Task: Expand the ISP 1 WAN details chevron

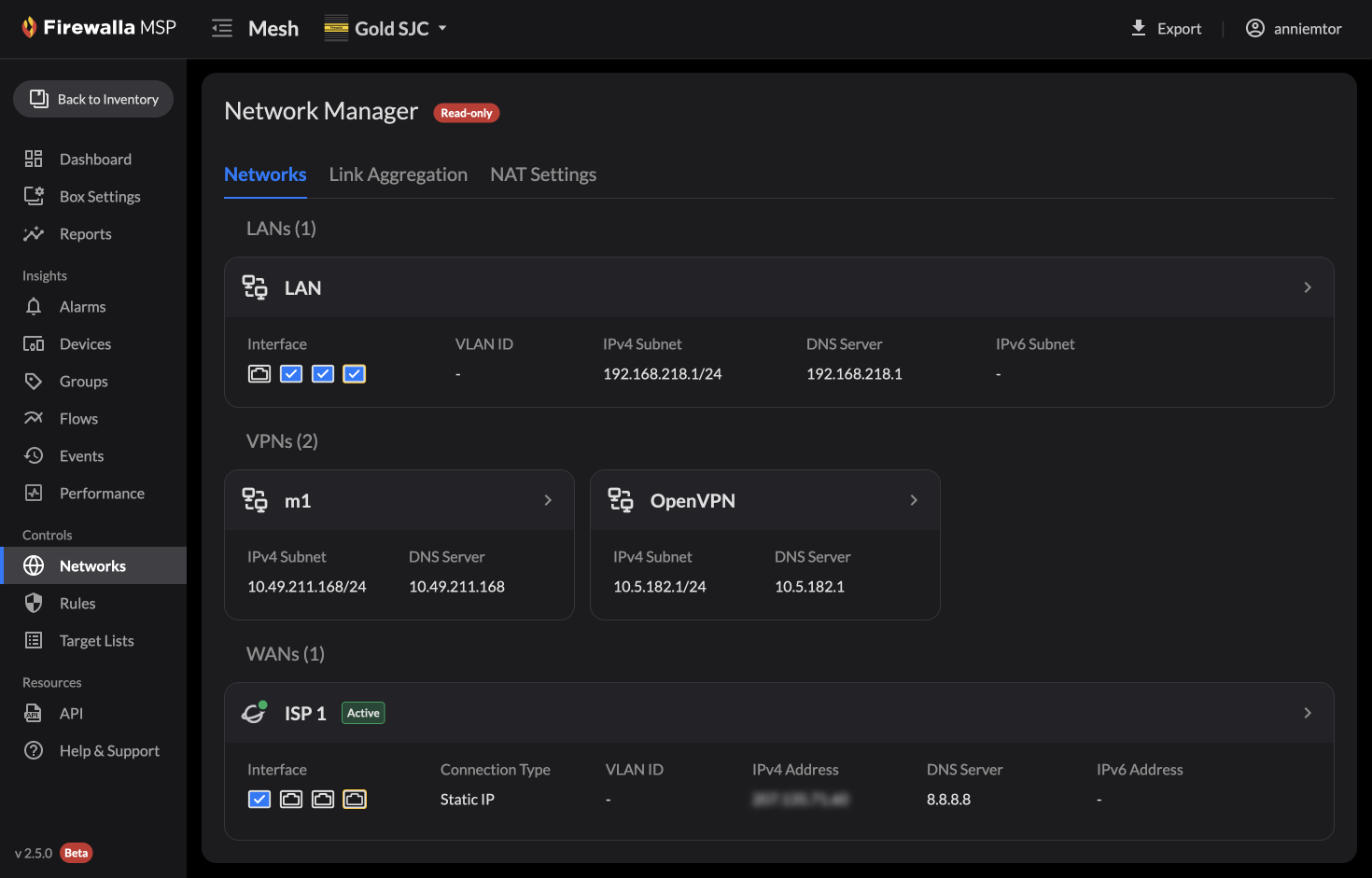Action: pyautogui.click(x=1308, y=713)
